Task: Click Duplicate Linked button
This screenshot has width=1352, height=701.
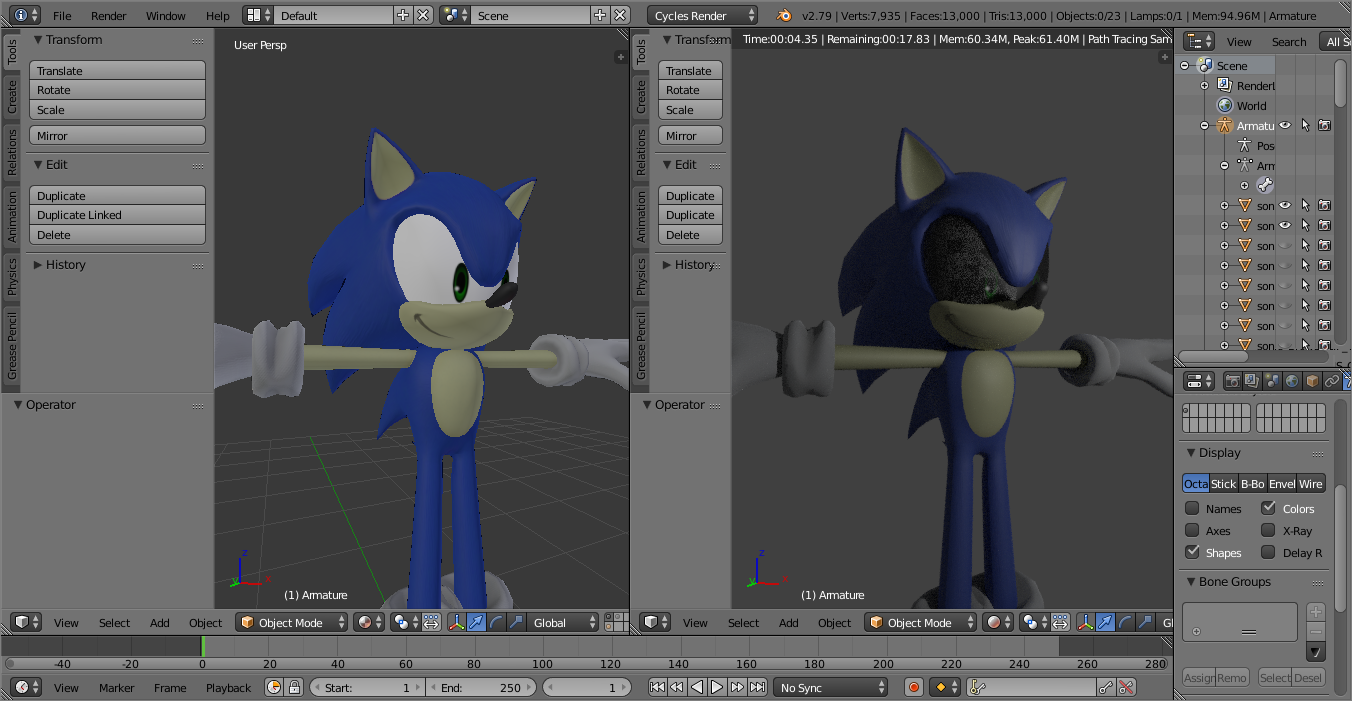Action: pyautogui.click(x=117, y=214)
